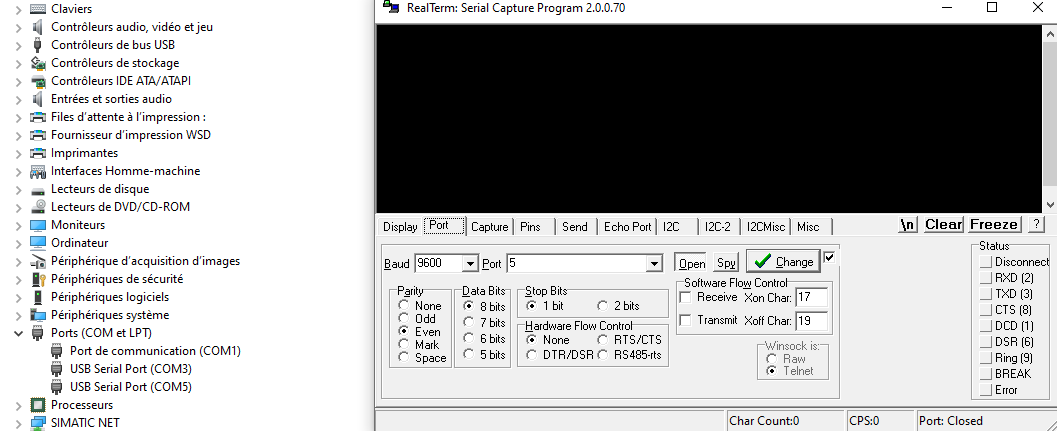Click the Lecteurs de DVD/CD-ROM icon
The height and width of the screenshot is (431, 1057).
point(38,207)
